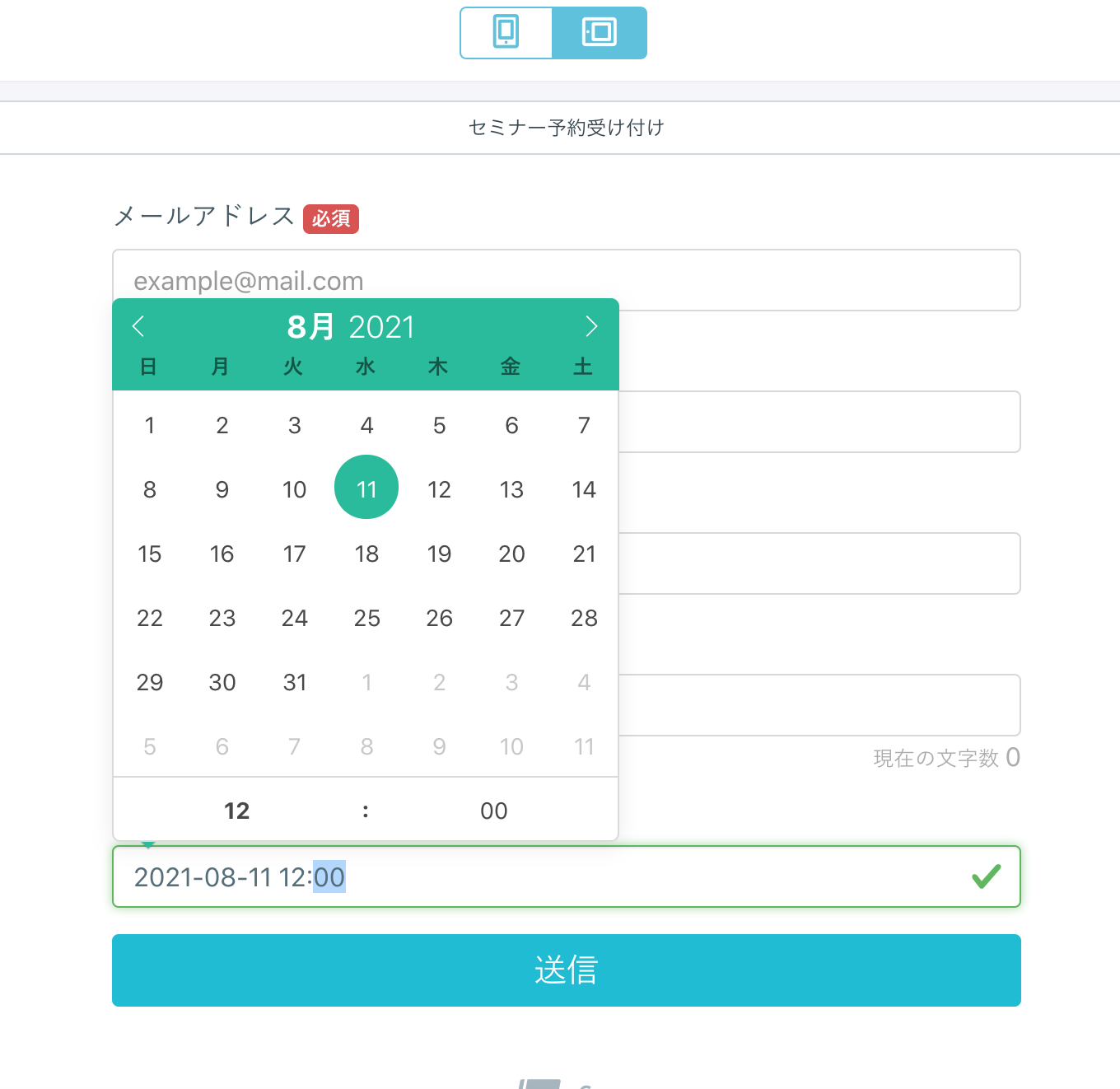The height and width of the screenshot is (1089, 1120).
Task: Click the green checkmark validation icon
Action: [x=986, y=877]
